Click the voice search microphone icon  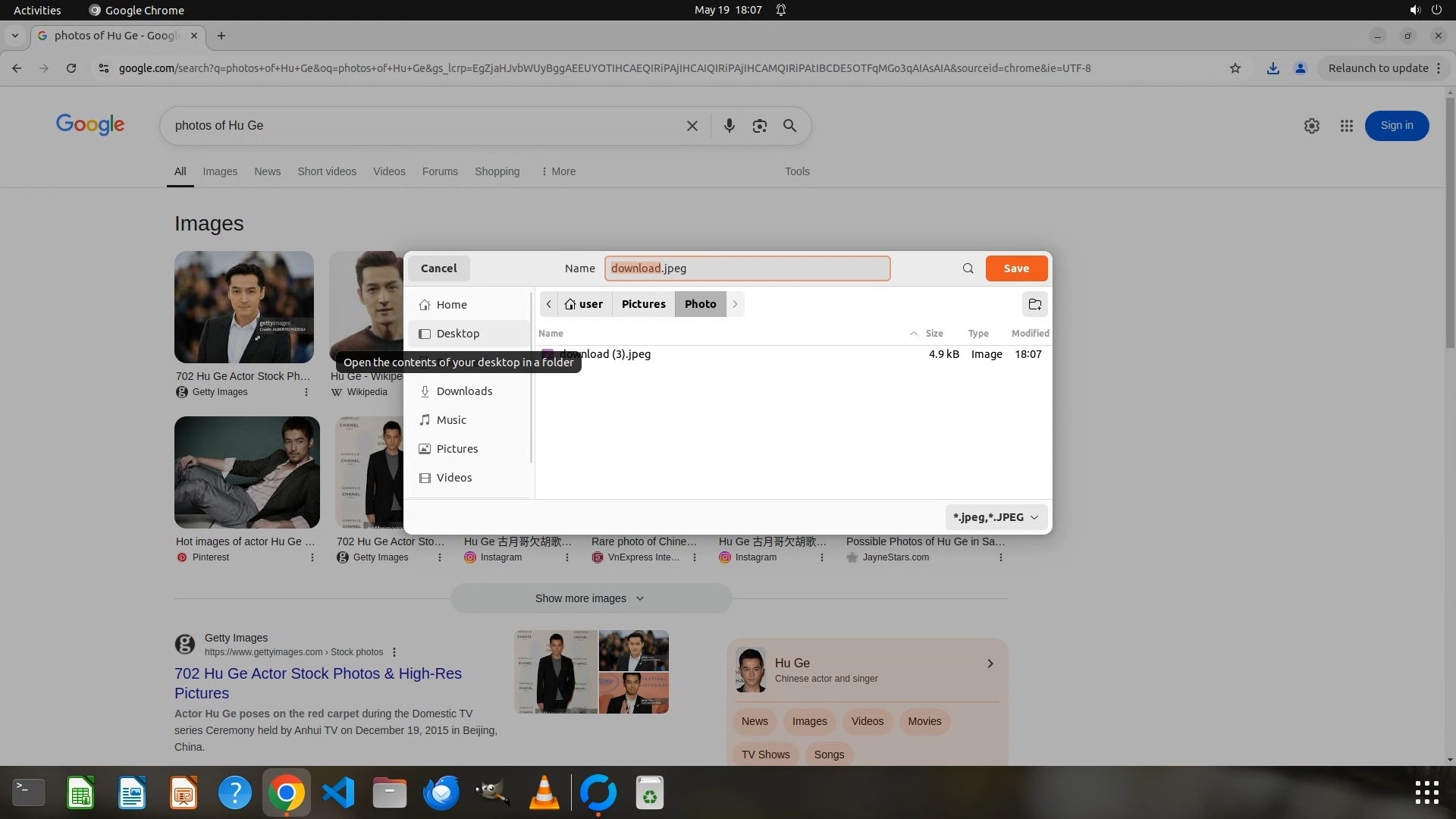[x=729, y=126]
